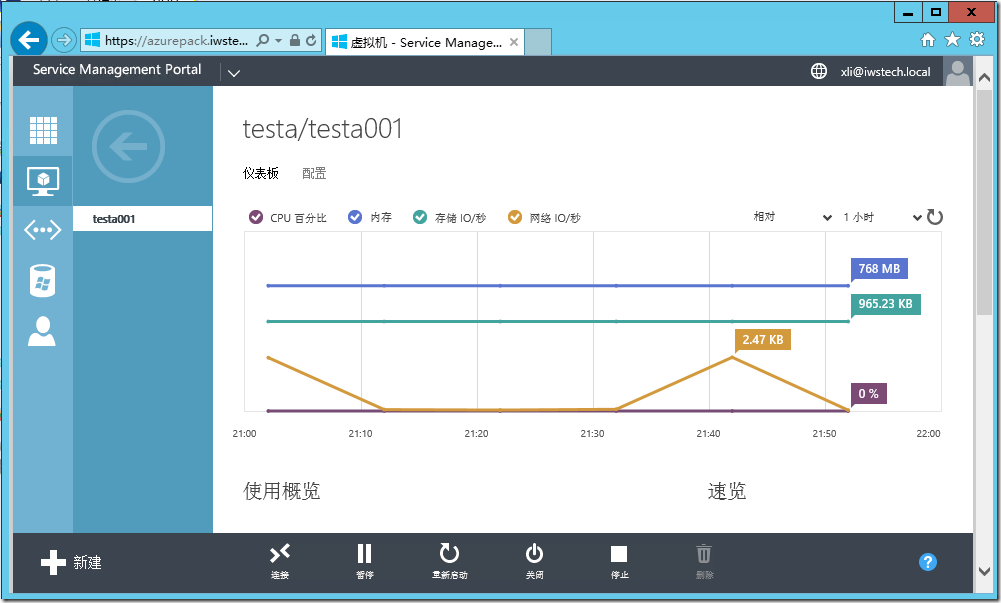Click the 965.23 KB storage value label
The height and width of the screenshot is (603, 1001).
tap(885, 304)
